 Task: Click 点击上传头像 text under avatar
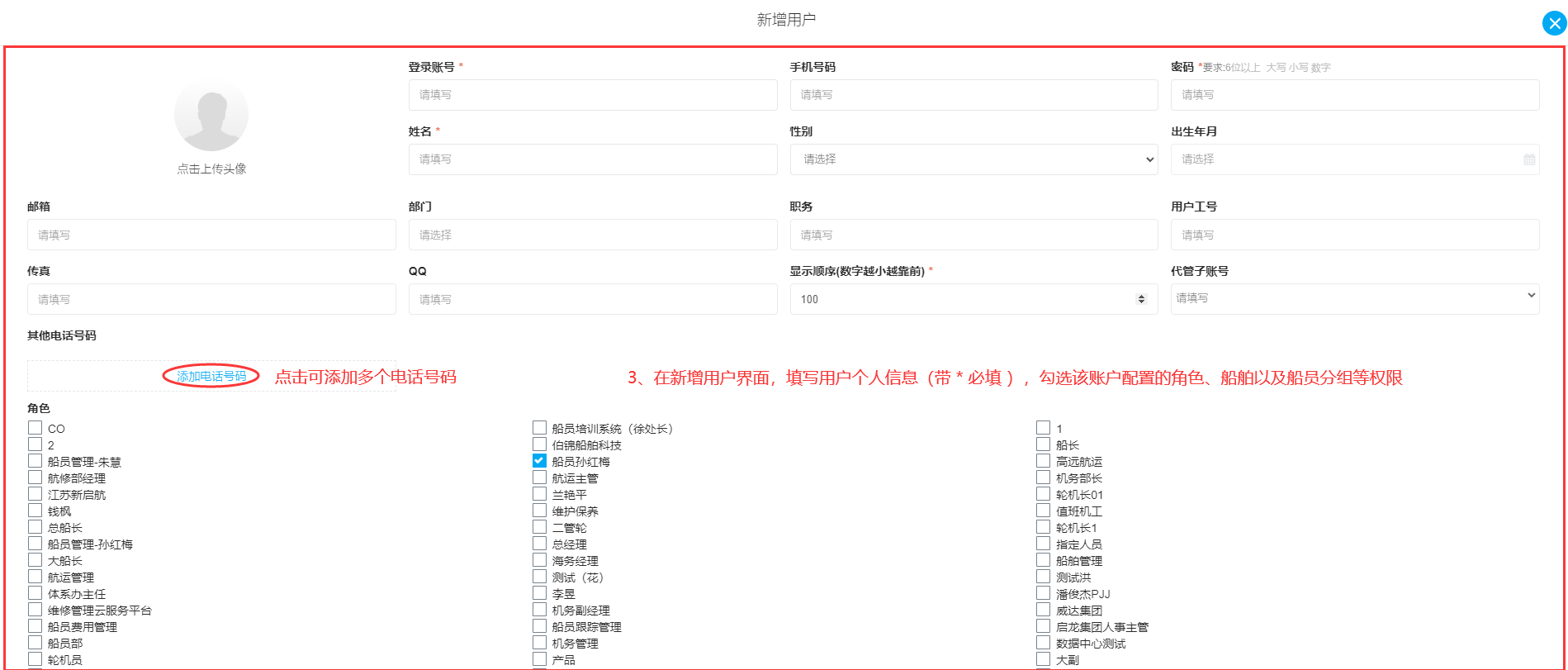211,169
